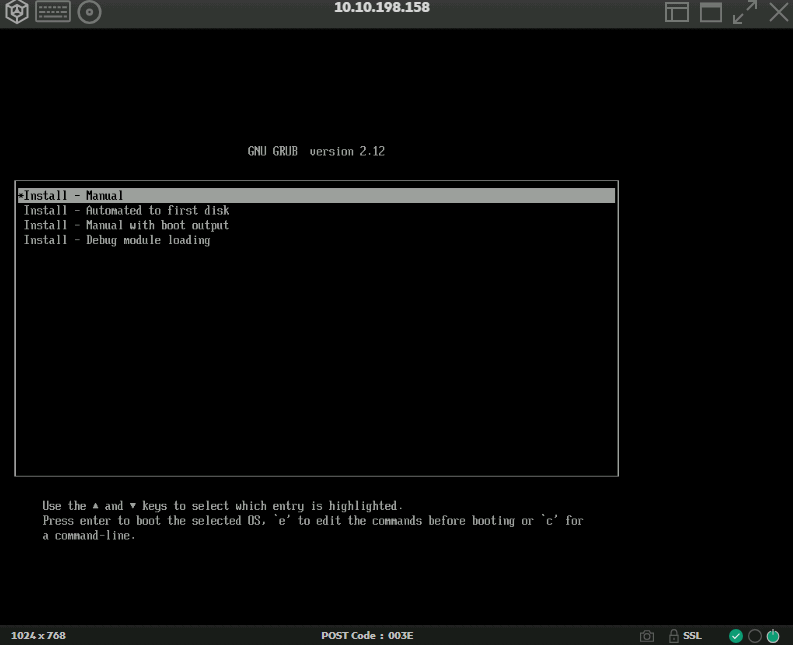Switch to the docked window layout icon
Screen dimensions: 793x645
pyautogui.click(x=677, y=12)
